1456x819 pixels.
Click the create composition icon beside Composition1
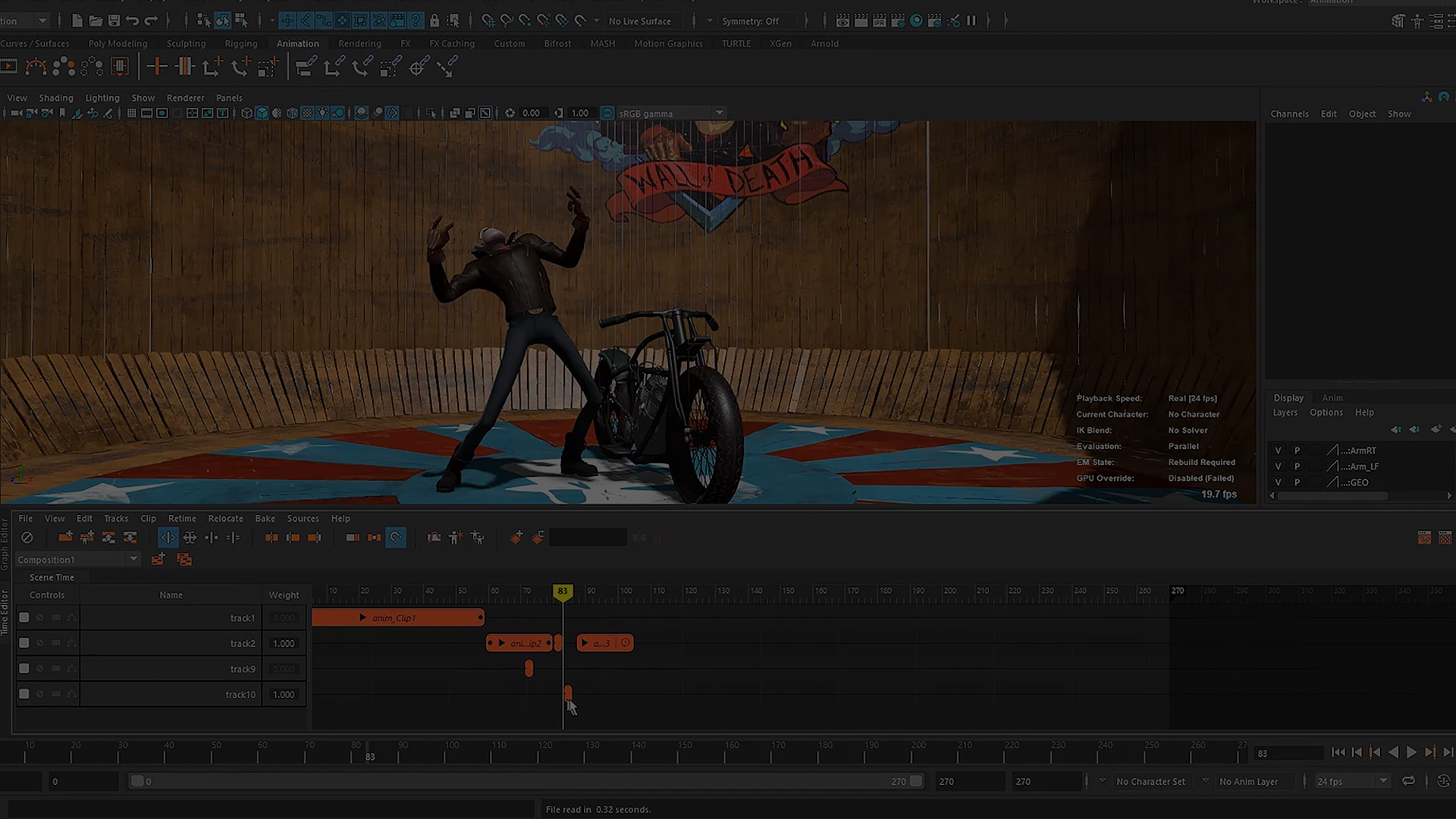click(x=158, y=560)
